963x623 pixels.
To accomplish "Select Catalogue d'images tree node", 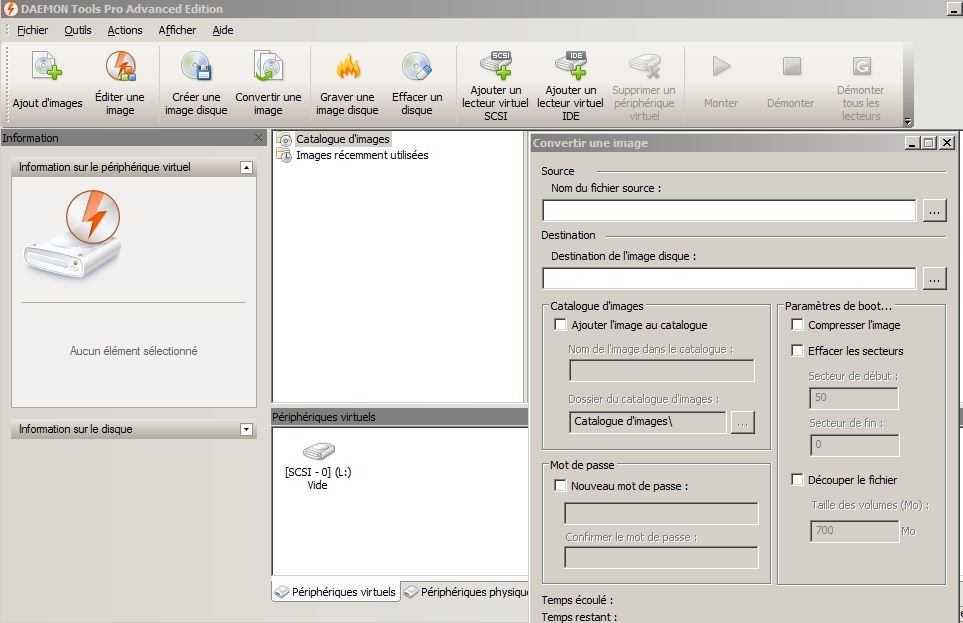I will tap(343, 139).
